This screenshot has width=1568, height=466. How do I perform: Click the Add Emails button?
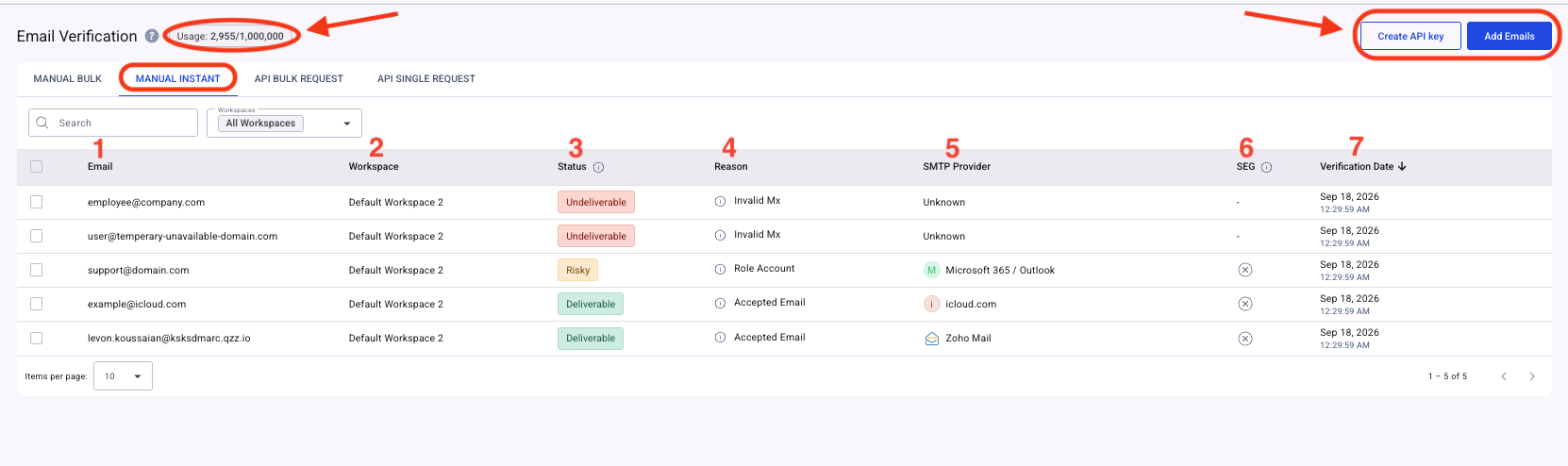tap(1510, 36)
